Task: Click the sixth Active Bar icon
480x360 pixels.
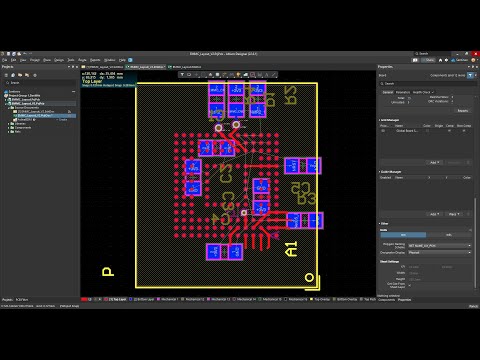Action: [x=217, y=75]
